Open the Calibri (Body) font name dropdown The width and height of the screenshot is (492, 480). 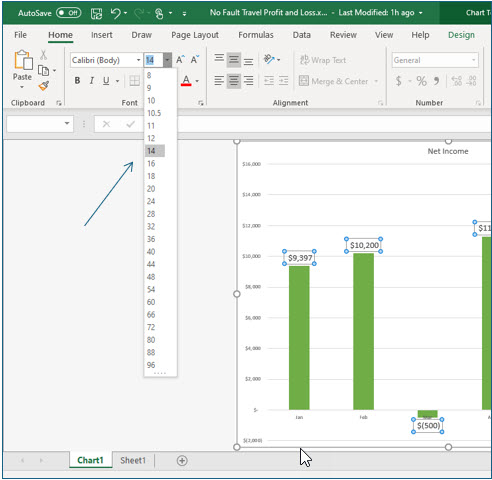[139, 60]
